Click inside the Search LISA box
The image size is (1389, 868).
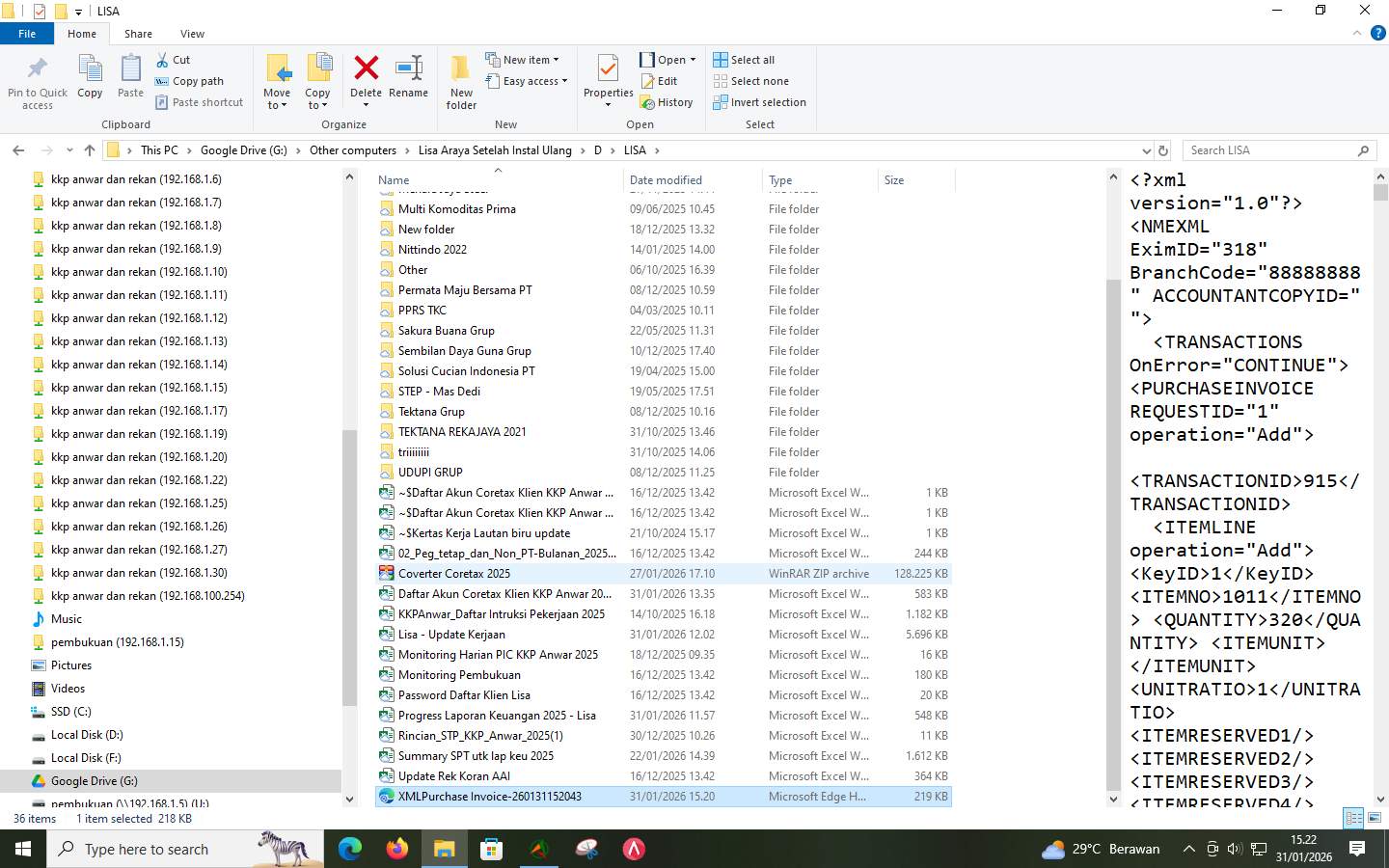pos(1273,149)
